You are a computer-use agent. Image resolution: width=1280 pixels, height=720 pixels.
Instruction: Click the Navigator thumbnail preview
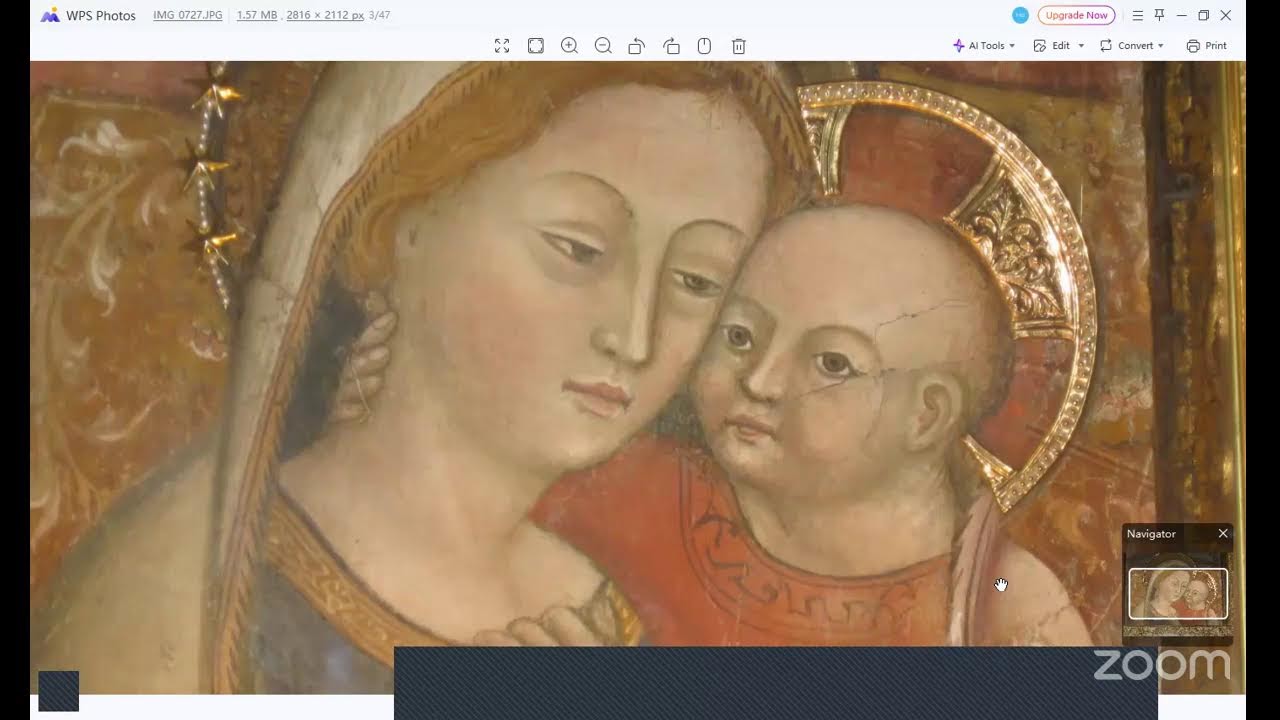(x=1178, y=594)
